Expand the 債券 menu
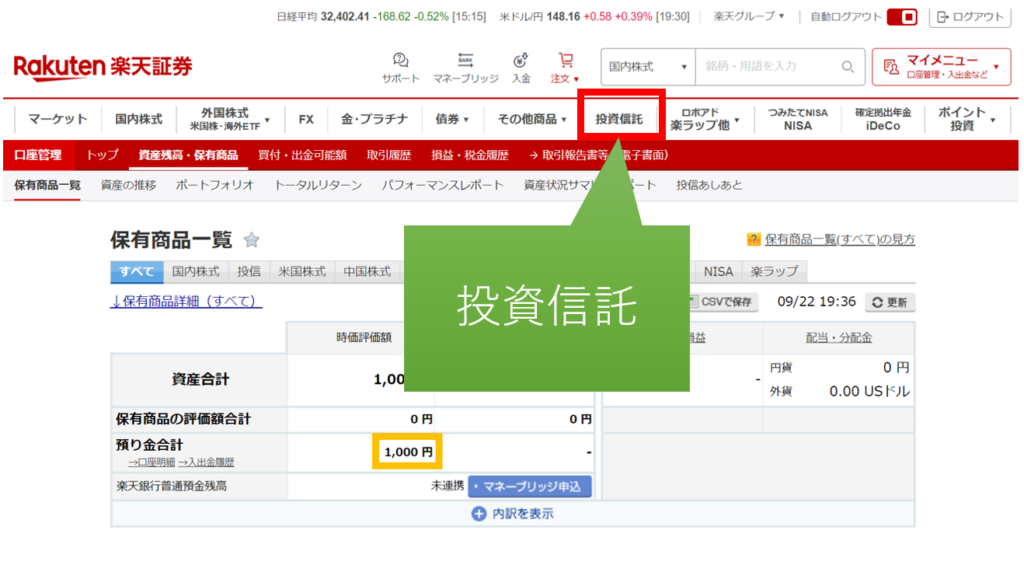1024x562 pixels. (x=452, y=119)
